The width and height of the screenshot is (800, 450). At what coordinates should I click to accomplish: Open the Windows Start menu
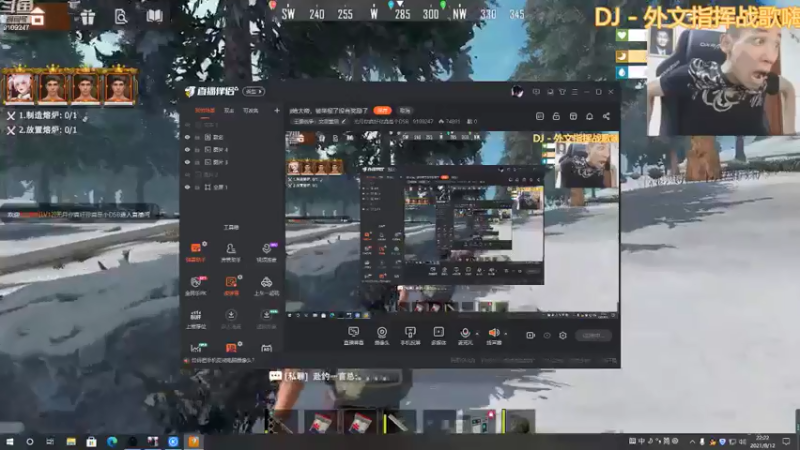9,441
